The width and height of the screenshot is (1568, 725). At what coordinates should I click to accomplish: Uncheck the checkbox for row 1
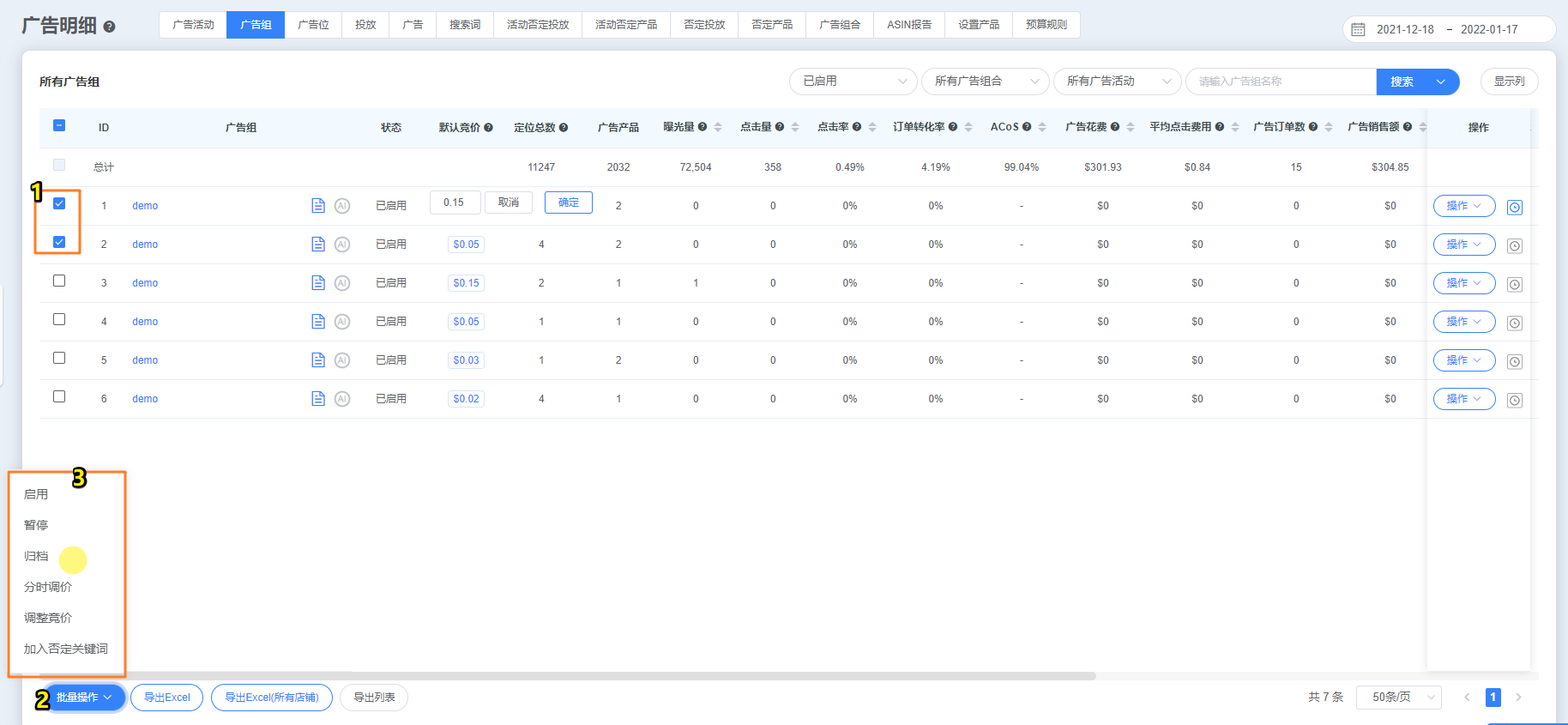pyautogui.click(x=59, y=203)
